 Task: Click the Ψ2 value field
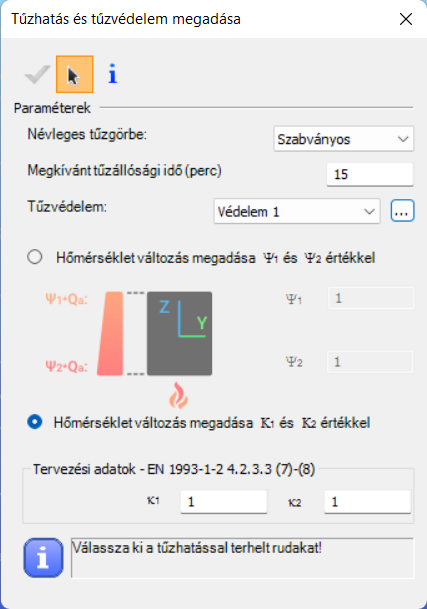tap(370, 362)
